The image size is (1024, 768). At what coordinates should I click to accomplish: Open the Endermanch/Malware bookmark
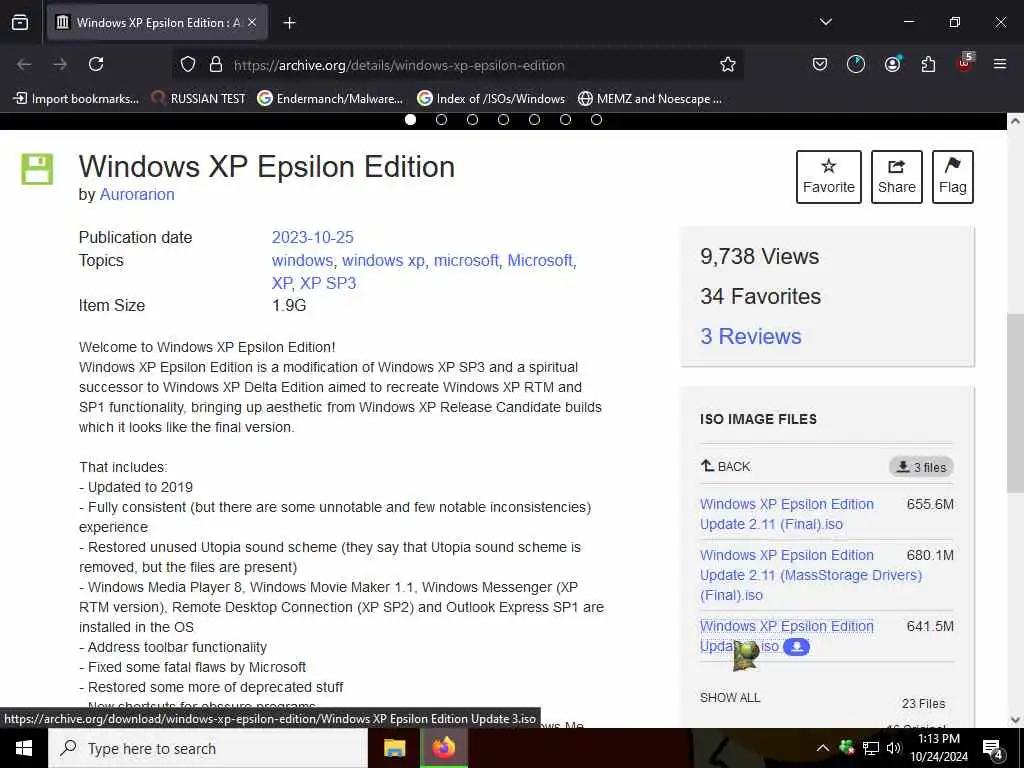(330, 99)
